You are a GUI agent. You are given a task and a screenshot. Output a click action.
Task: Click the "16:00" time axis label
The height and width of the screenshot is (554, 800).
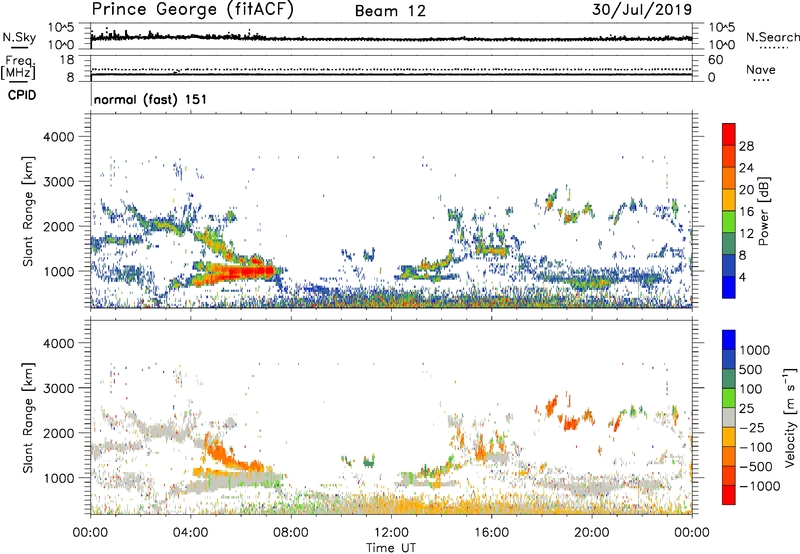[x=491, y=533]
